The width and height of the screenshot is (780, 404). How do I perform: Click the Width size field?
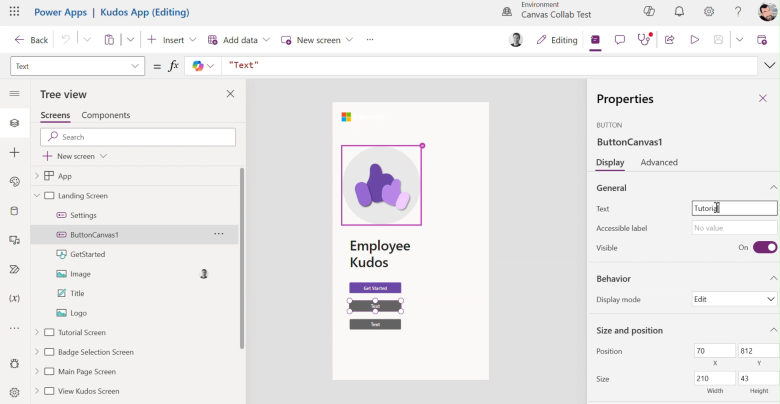click(x=715, y=379)
